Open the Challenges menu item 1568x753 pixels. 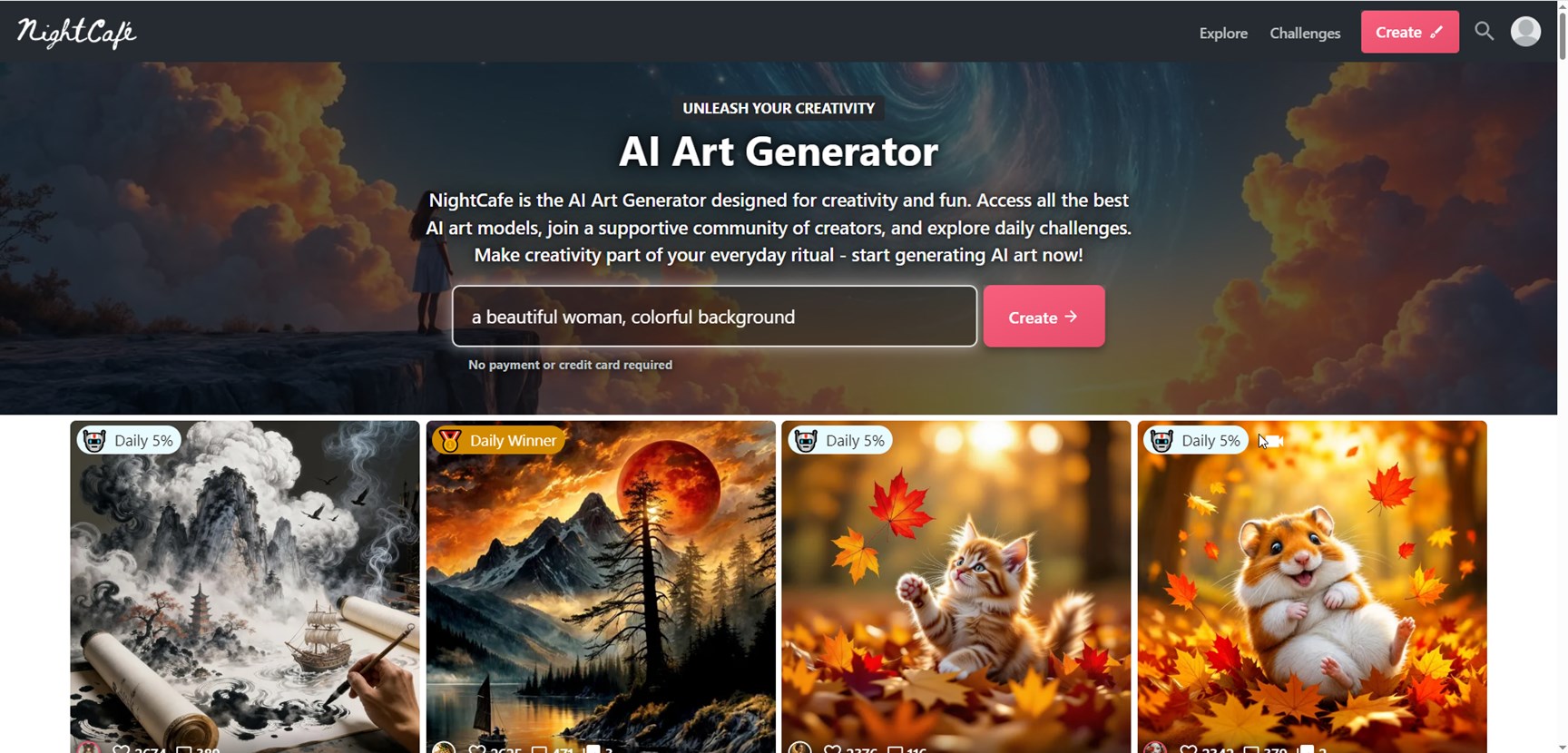pos(1305,33)
